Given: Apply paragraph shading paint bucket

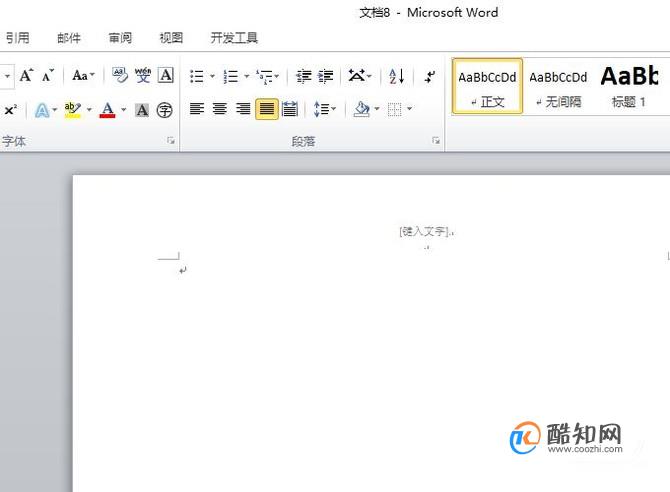Looking at the screenshot, I should [x=362, y=109].
